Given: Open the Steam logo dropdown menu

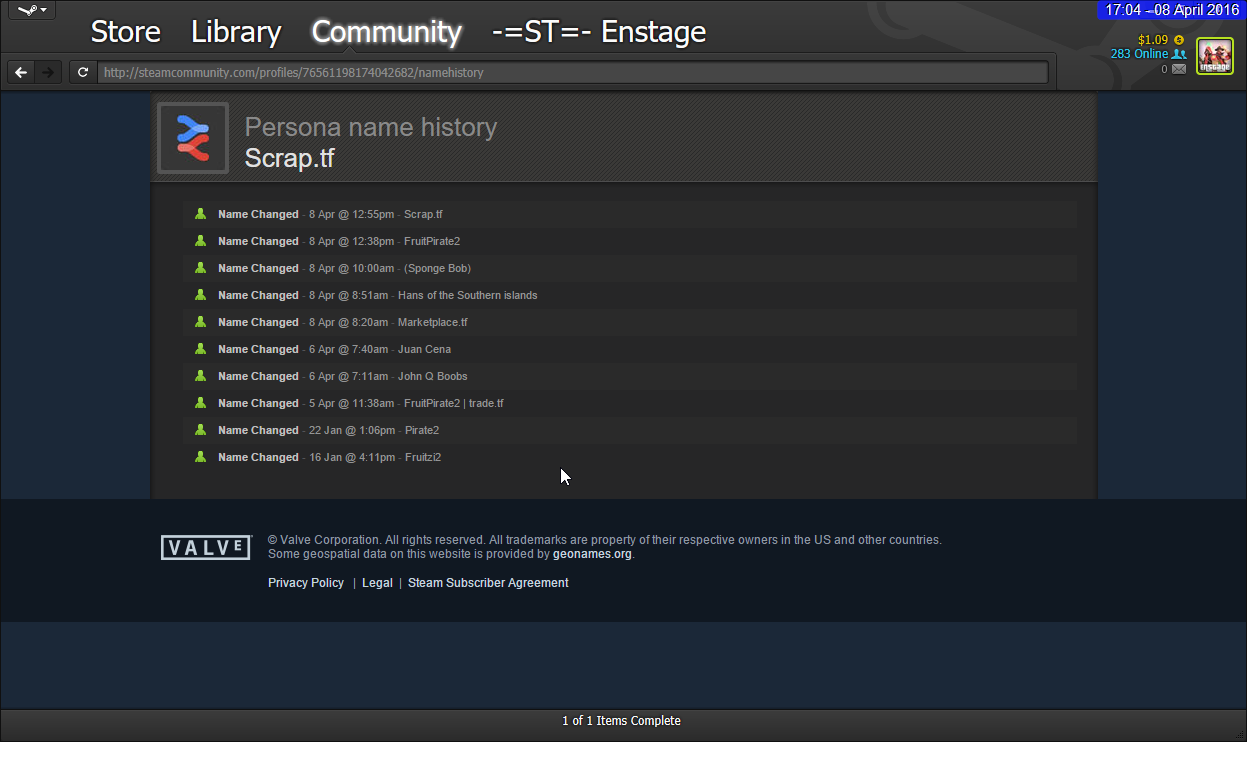Looking at the screenshot, I should coord(31,10).
